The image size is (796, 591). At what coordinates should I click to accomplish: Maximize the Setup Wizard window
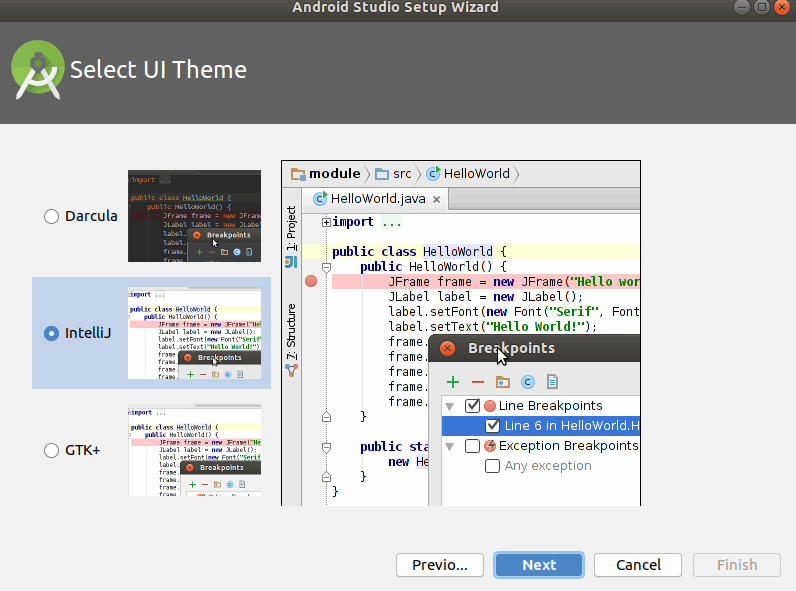(x=761, y=7)
